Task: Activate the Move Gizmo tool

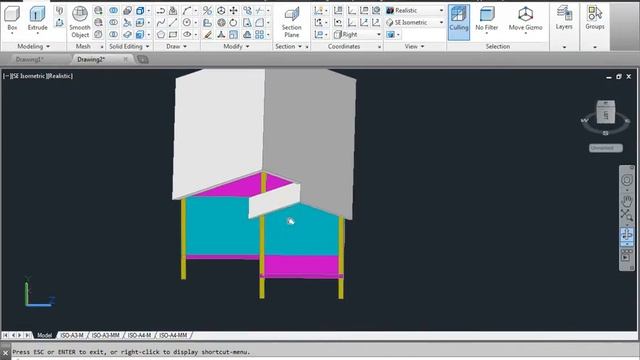Action: coord(525,19)
